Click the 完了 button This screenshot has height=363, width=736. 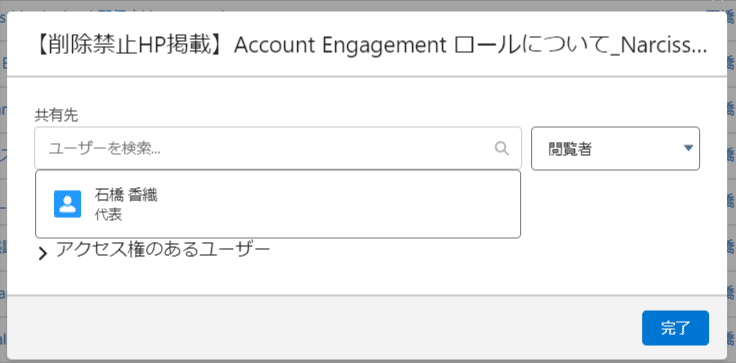tap(675, 328)
